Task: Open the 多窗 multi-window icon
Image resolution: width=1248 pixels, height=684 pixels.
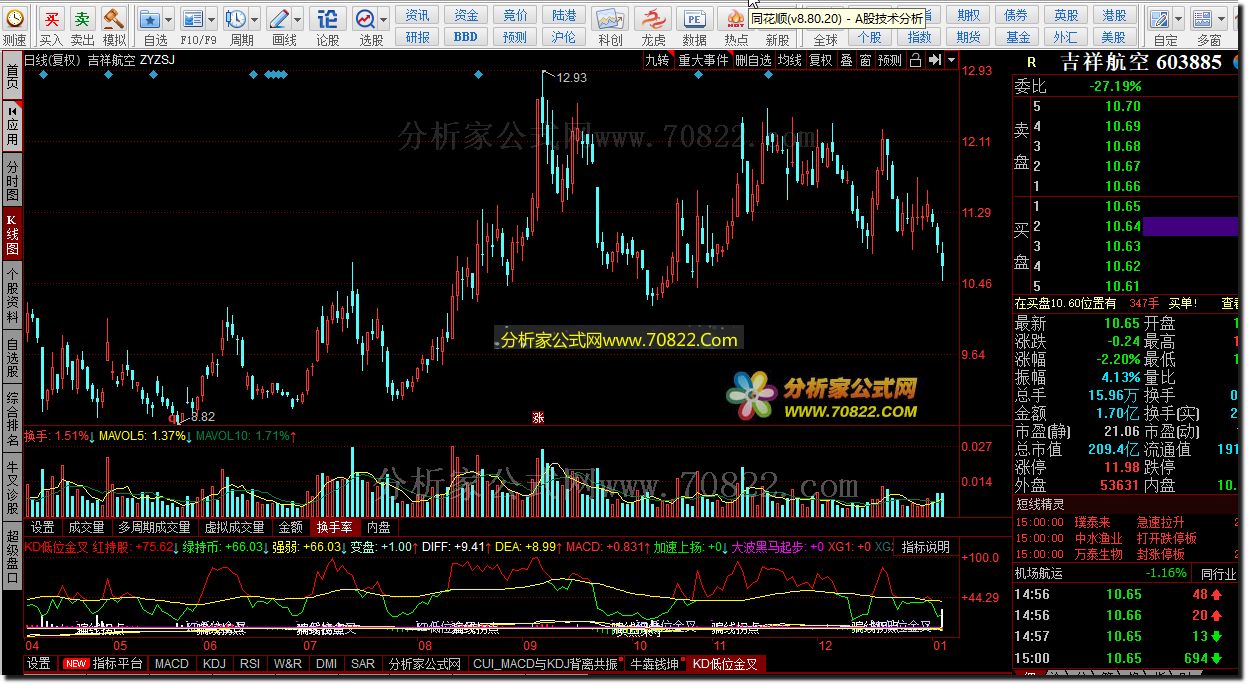Action: tap(1204, 18)
